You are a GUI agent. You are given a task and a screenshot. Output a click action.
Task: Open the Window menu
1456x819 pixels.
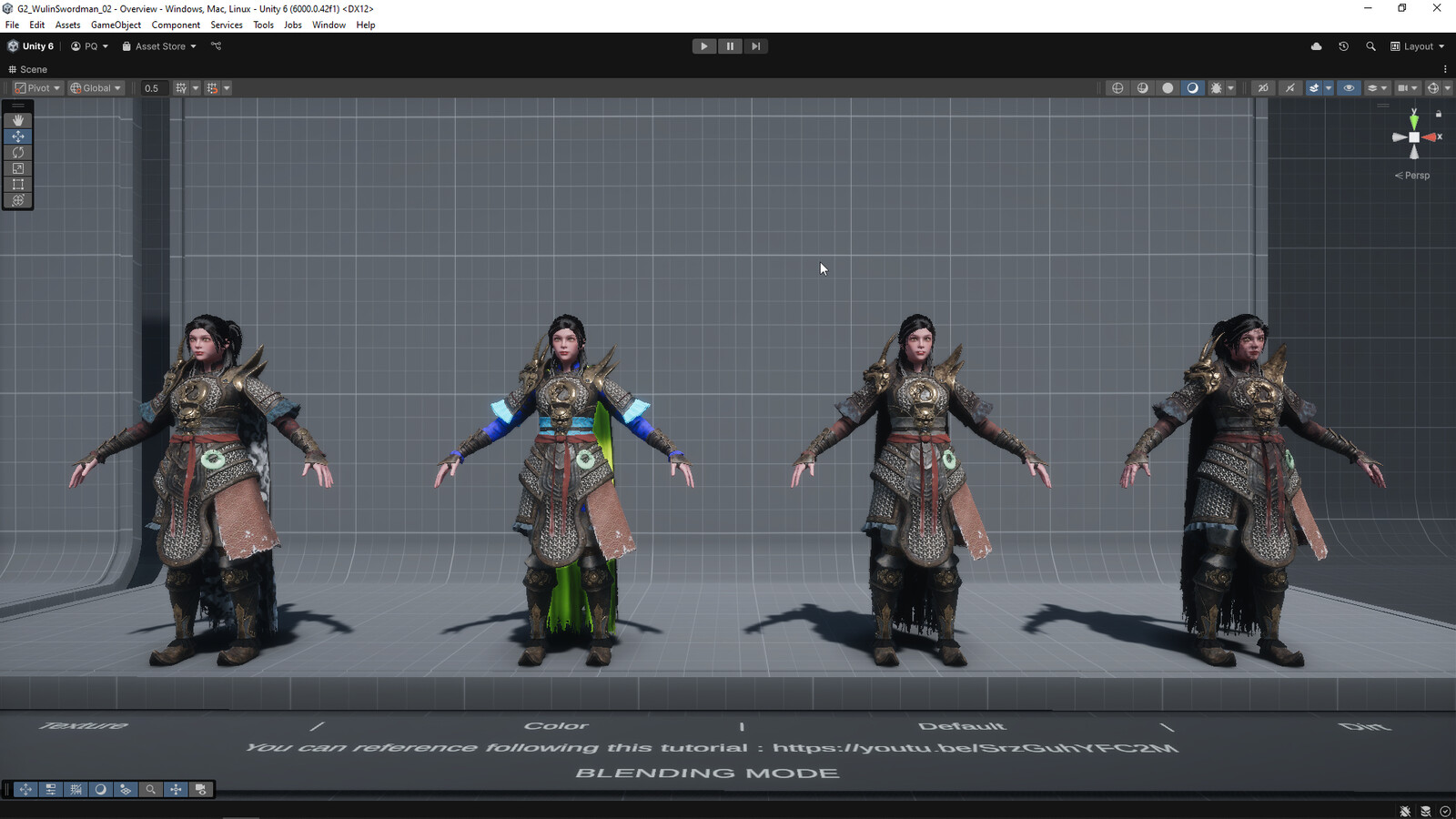(329, 25)
